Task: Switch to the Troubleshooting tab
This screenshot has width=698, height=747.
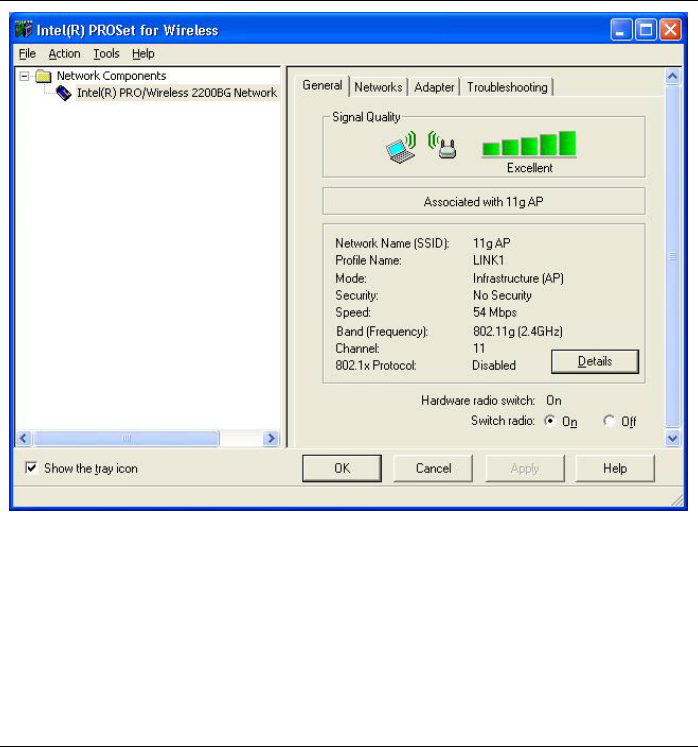Action: (507, 87)
